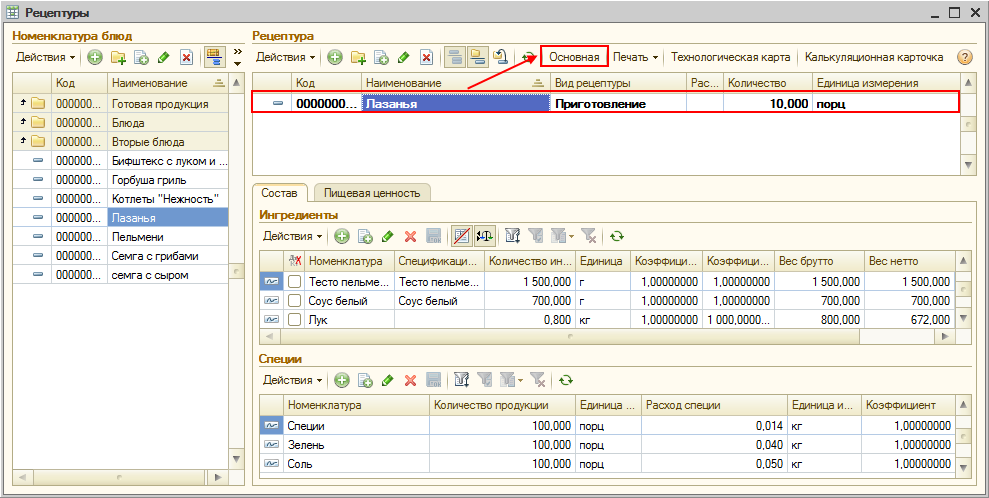Screen dimensions: 989x498
Task: Click the Основная button
Action: 574,58
